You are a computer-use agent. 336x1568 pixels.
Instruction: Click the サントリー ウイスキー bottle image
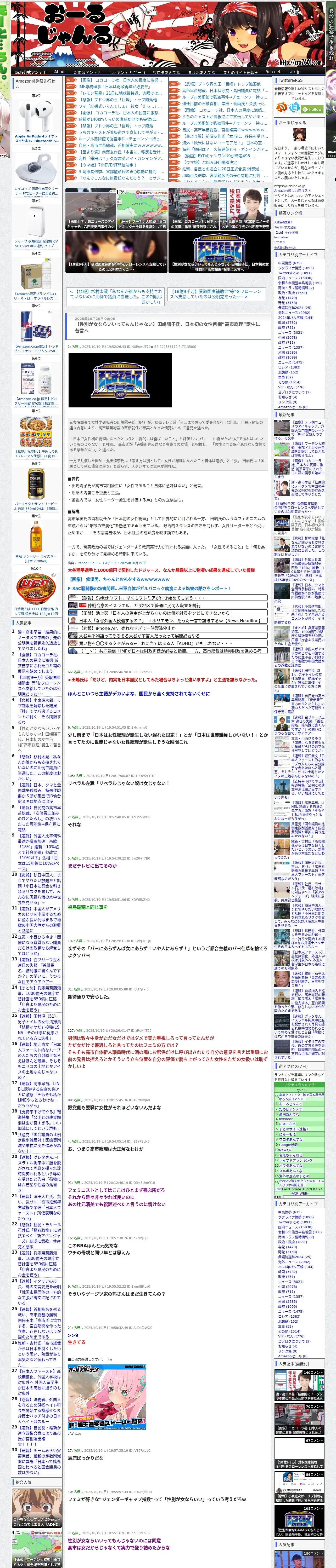click(x=36, y=536)
